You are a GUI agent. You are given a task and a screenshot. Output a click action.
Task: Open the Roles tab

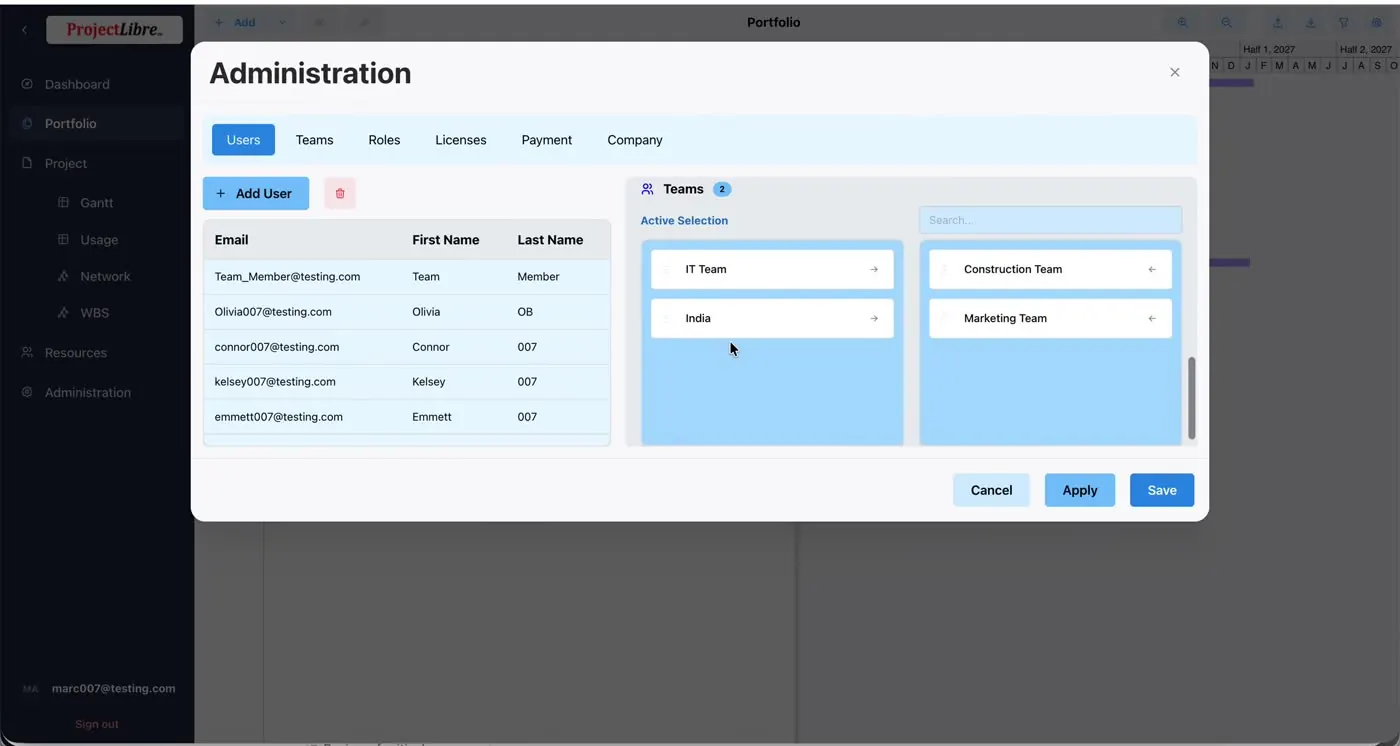384,140
